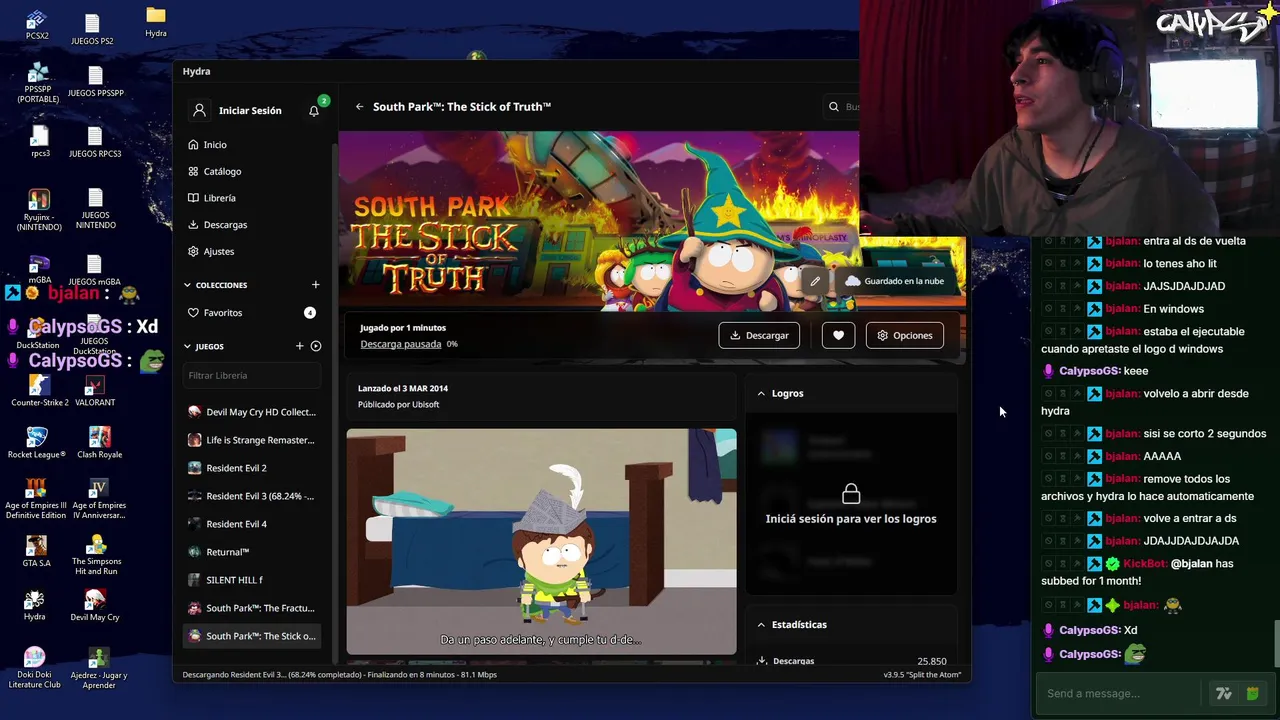Open the JUEGOS PS2 desktop file
1280x720 pixels.
click(92, 29)
